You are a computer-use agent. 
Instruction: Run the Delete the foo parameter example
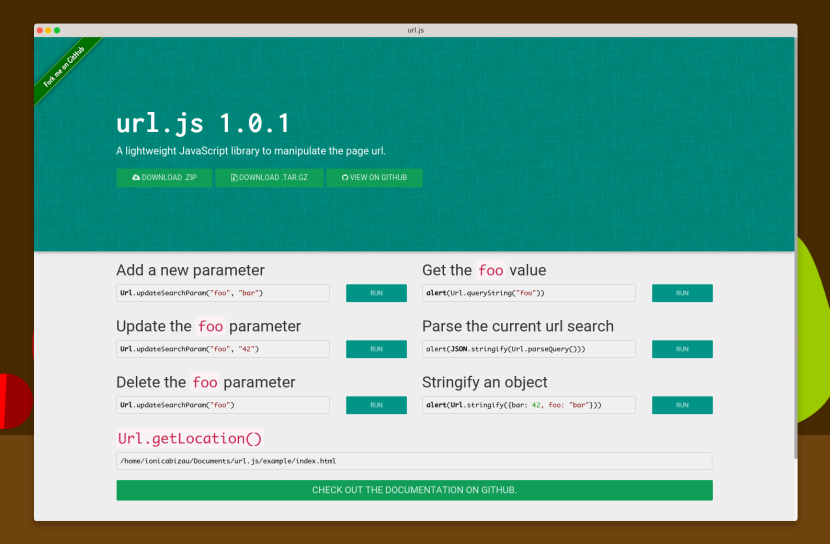[x=376, y=405]
